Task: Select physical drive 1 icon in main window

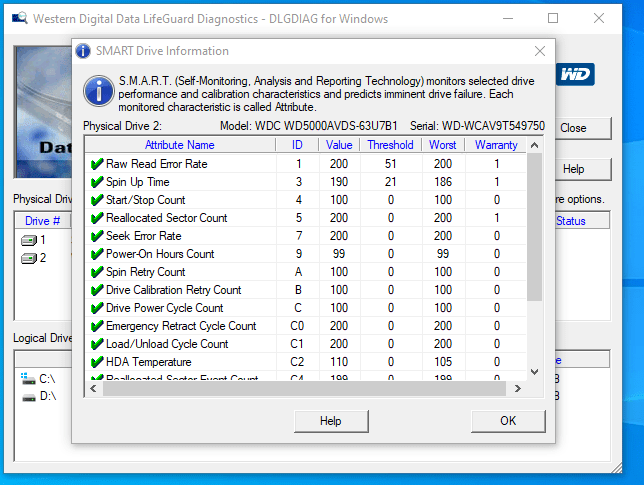Action: point(29,240)
